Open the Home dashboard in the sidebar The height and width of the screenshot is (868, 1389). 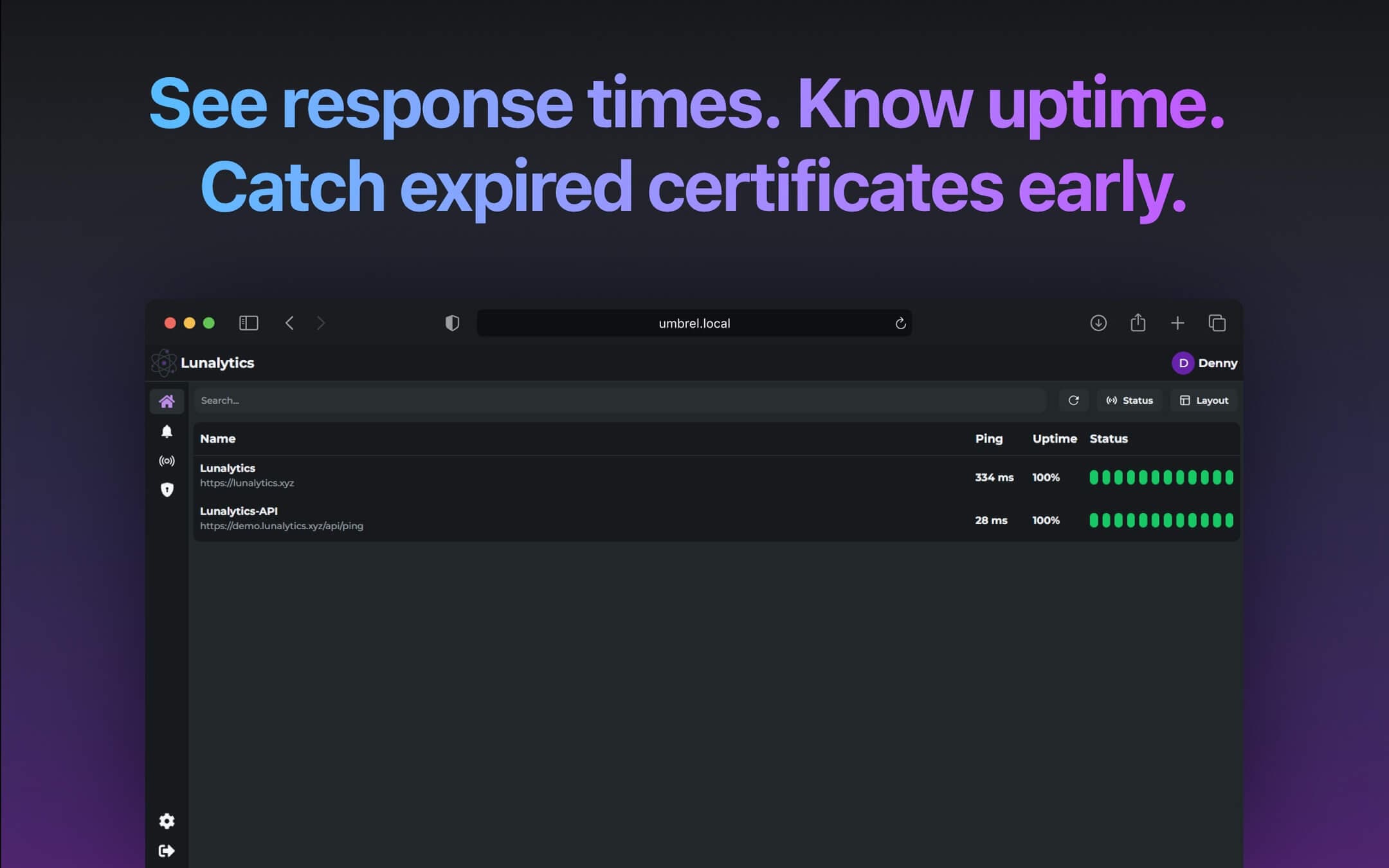(x=167, y=401)
